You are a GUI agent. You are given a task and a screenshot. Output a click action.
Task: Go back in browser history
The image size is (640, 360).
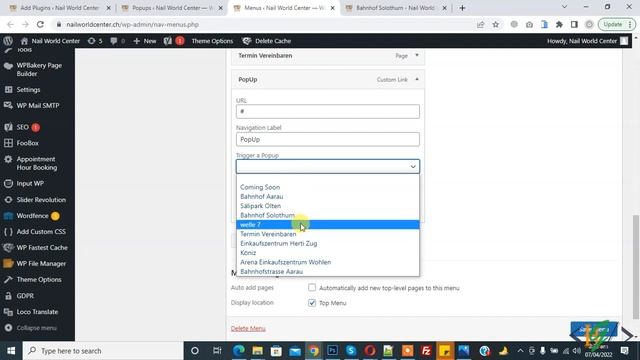coord(10,24)
